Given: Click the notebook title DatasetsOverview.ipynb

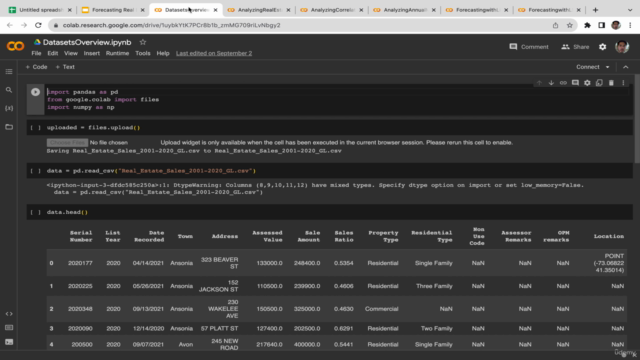Looking at the screenshot, I should click(x=87, y=42).
